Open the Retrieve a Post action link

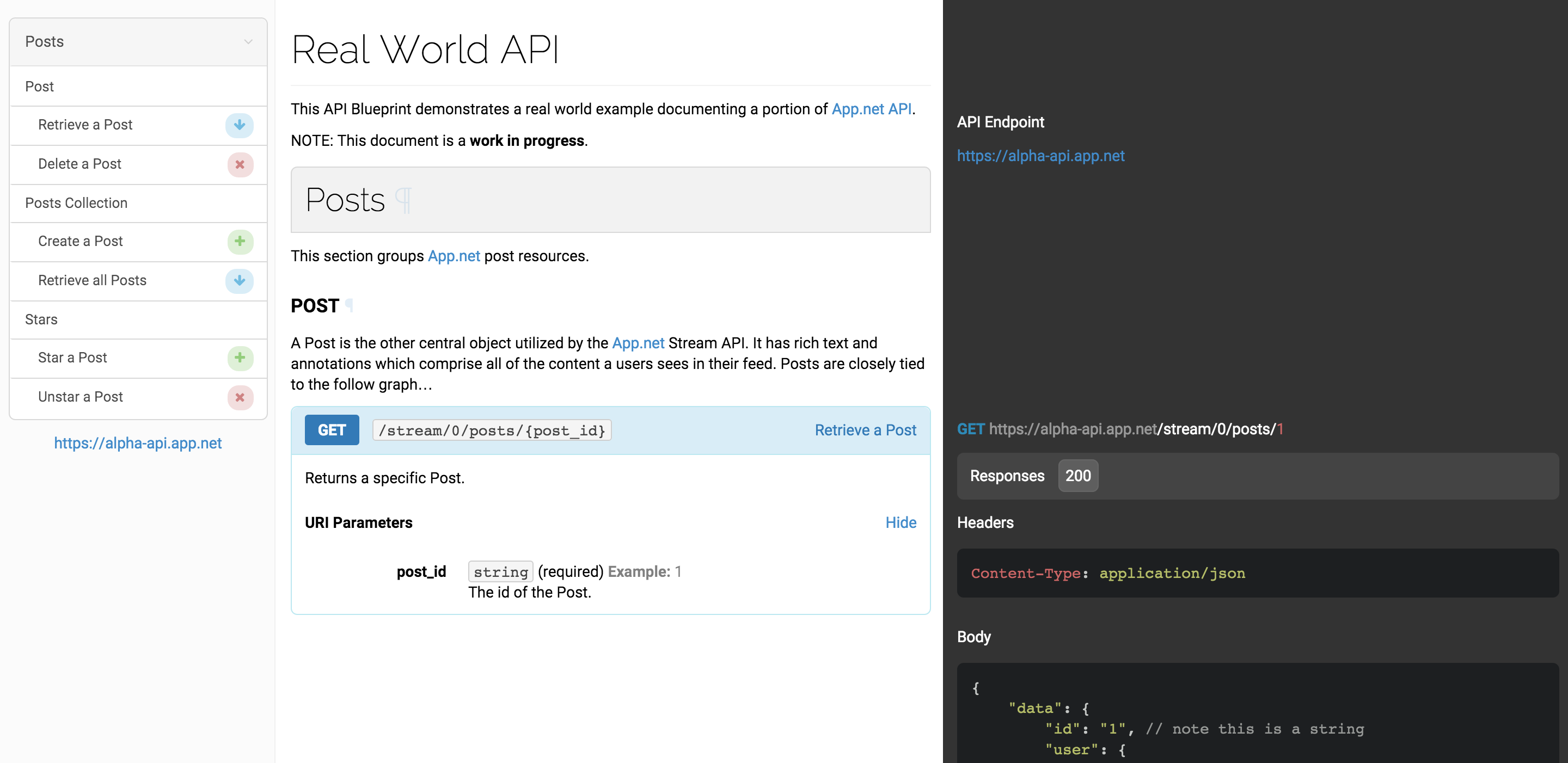865,430
